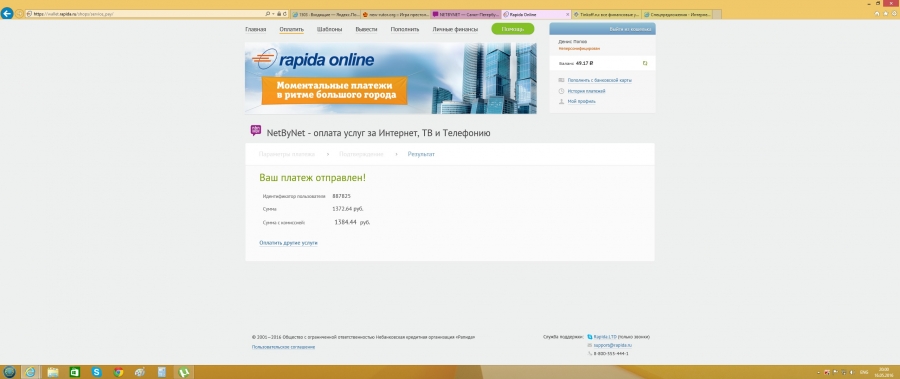Viewport: 900px width, 379px height.
Task: Click the payment history clock icon
Action: click(x=561, y=91)
